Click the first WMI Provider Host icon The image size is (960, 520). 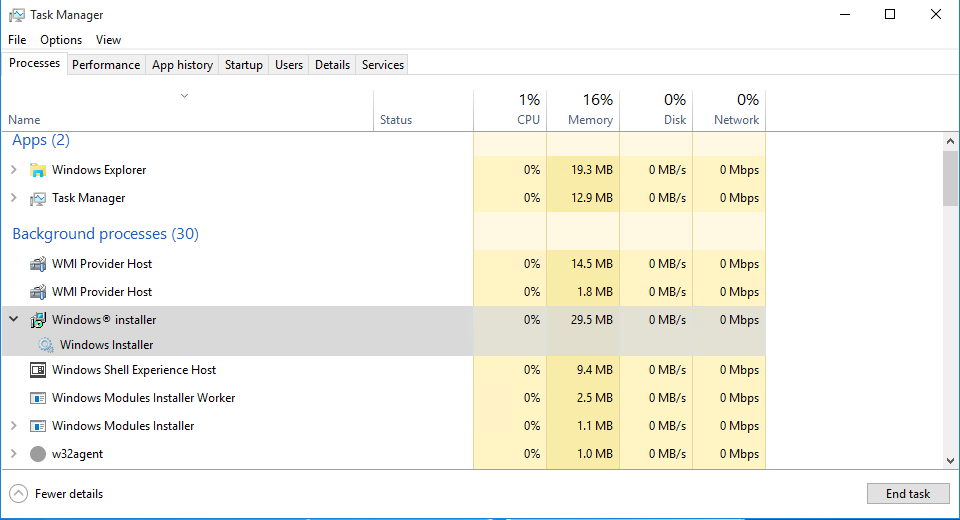pyautogui.click(x=38, y=264)
